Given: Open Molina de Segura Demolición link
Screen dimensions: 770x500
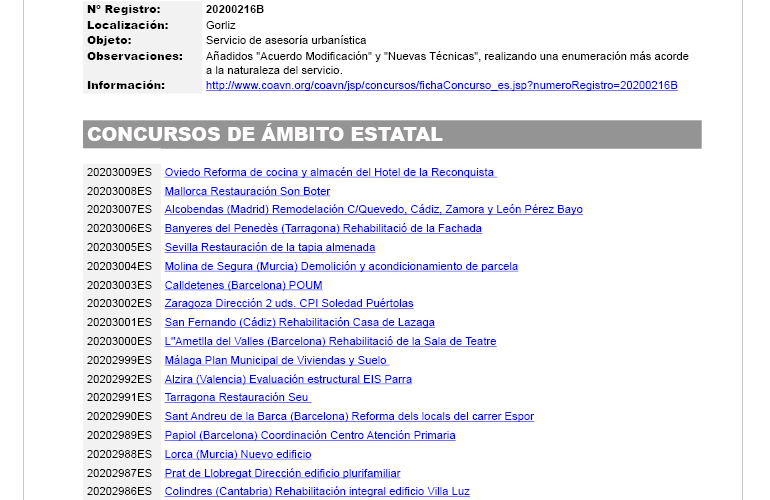Looking at the screenshot, I should coord(341,266).
